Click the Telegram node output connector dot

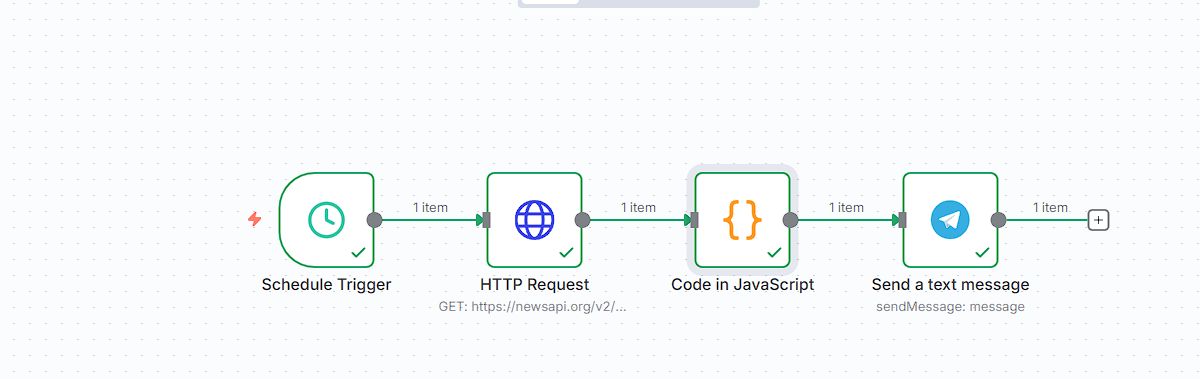998,220
